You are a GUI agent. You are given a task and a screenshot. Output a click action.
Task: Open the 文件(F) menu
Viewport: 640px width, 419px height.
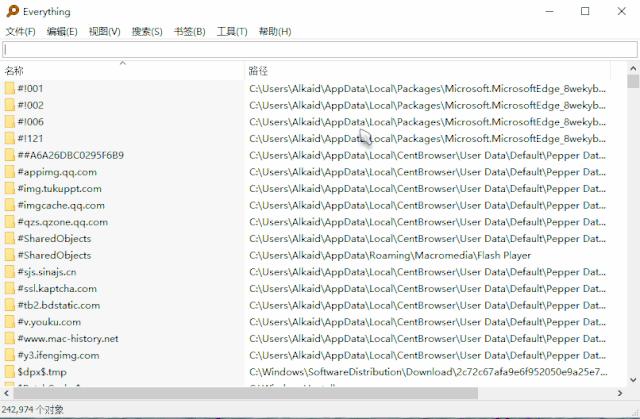(20, 31)
